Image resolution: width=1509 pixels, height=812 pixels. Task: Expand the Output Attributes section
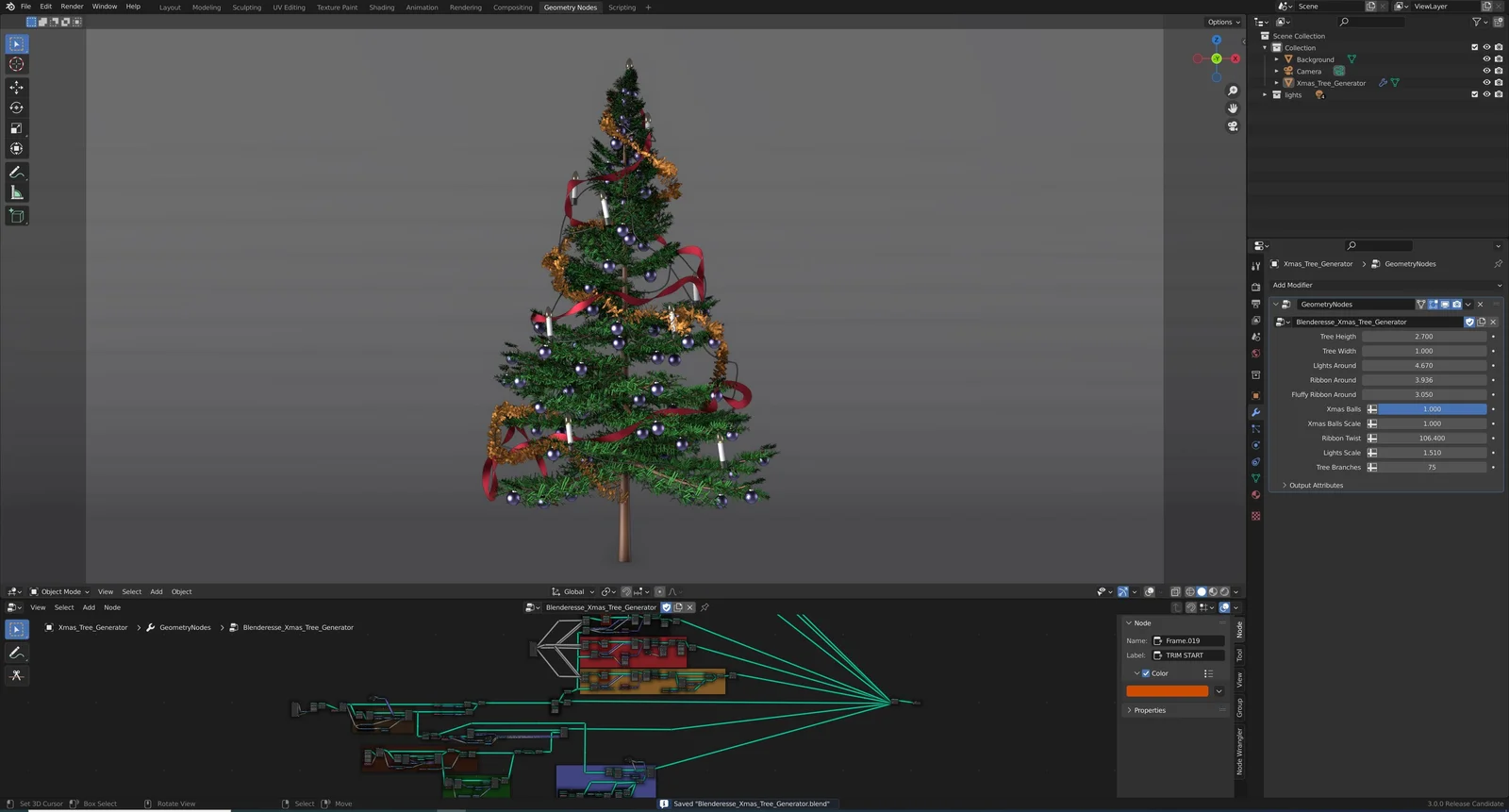click(1316, 486)
